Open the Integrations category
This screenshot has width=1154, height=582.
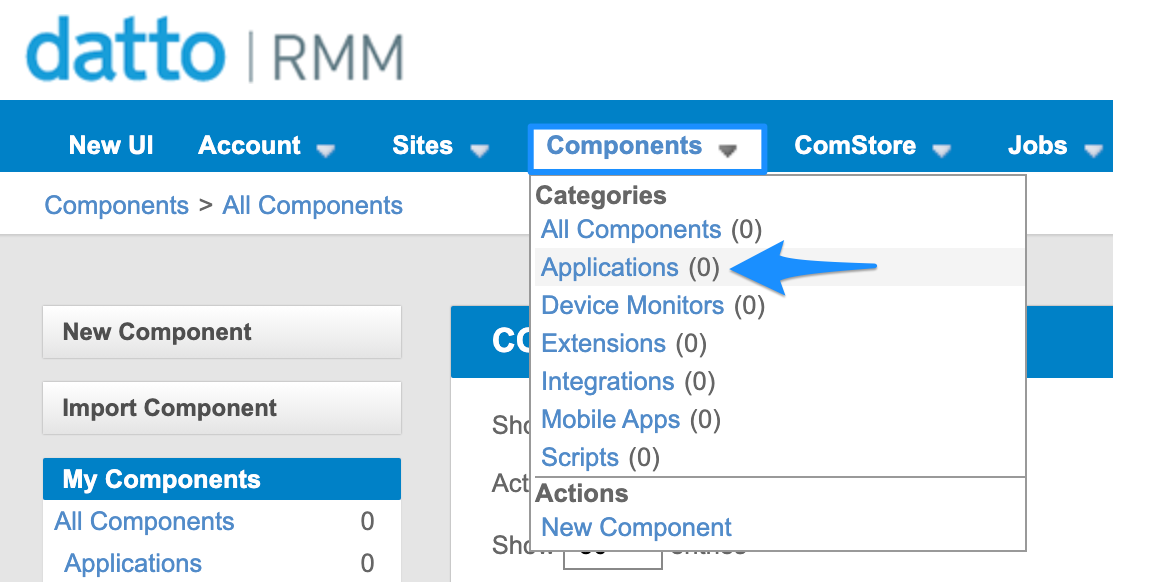tap(607, 381)
